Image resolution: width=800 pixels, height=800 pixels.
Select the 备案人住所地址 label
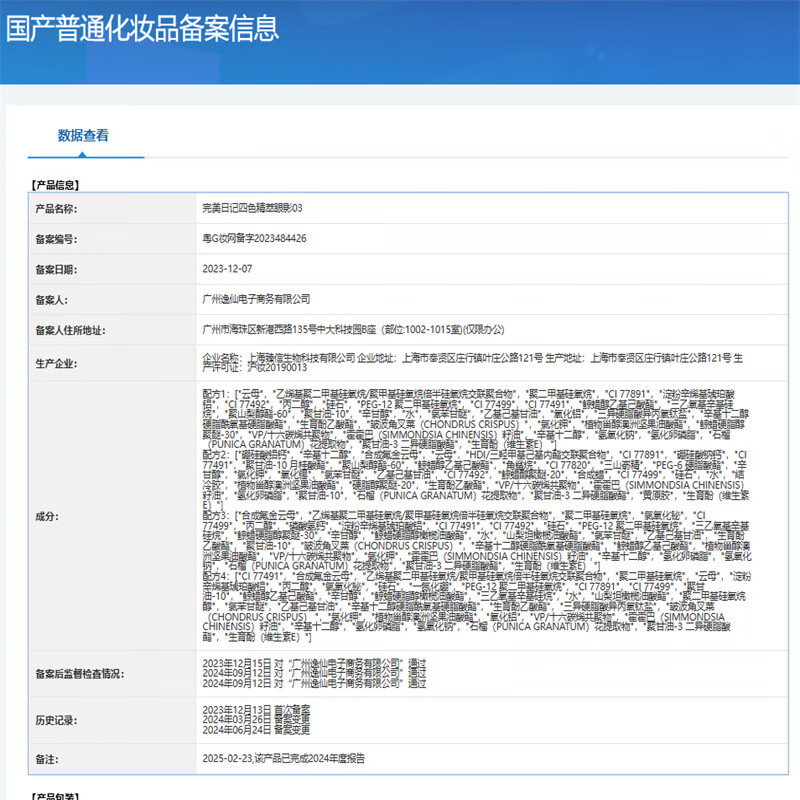pyautogui.click(x=70, y=330)
